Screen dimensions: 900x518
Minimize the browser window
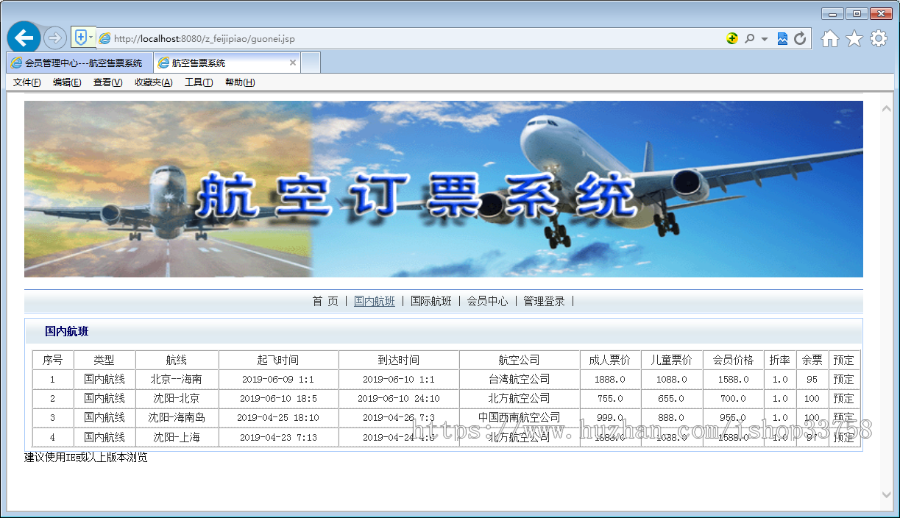tap(832, 13)
